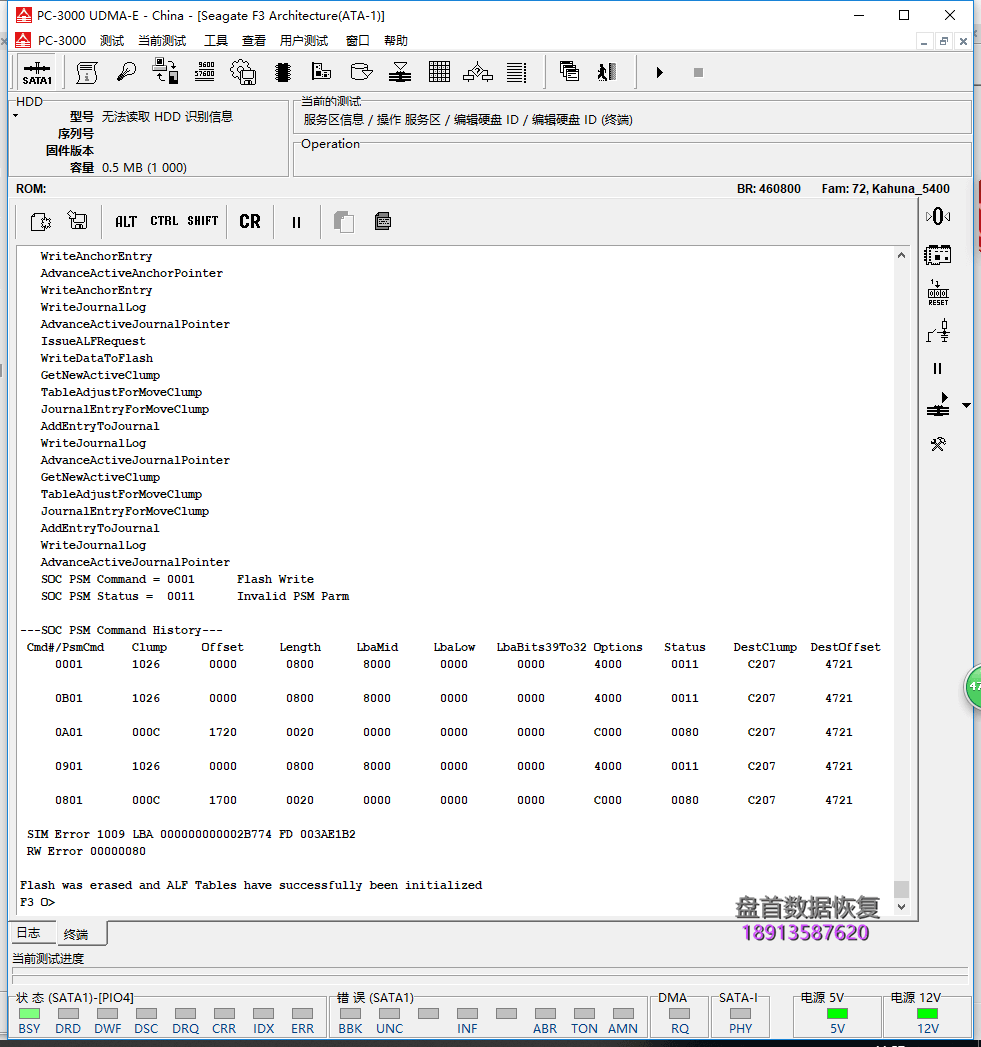The width and height of the screenshot is (981, 1047).
Task: Click the RESET counter icon
Action: 938,292
